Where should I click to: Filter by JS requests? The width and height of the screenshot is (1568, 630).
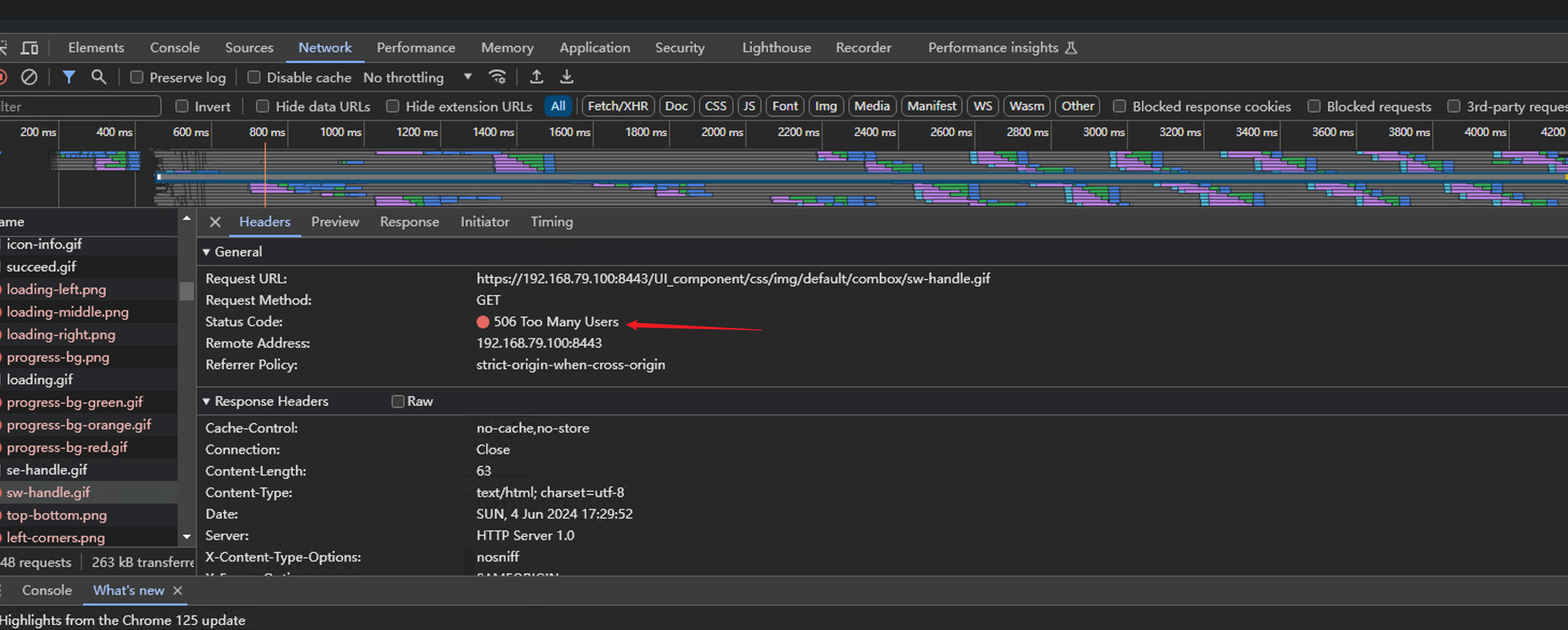[x=749, y=106]
